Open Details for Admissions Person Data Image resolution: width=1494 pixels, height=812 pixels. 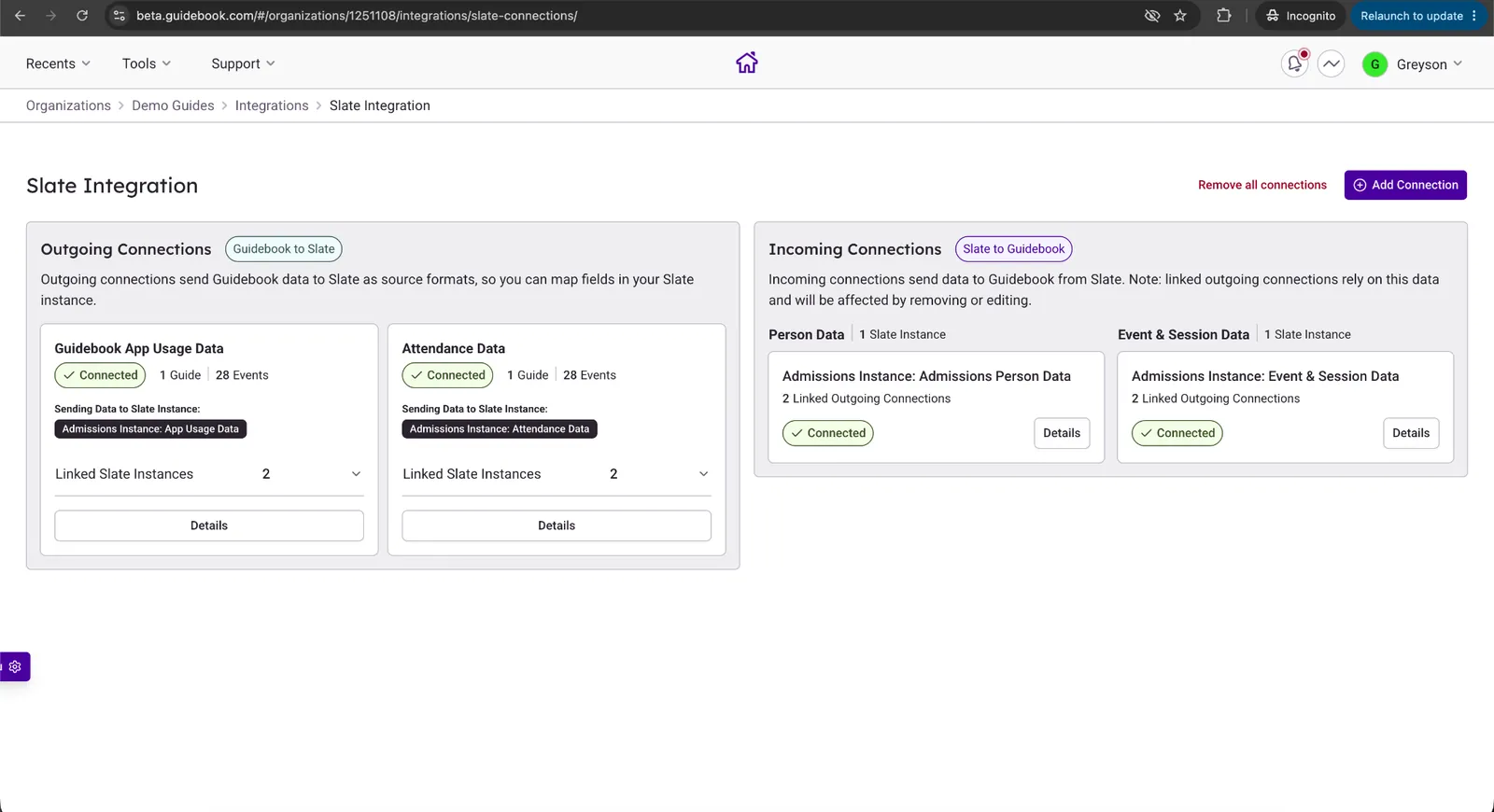pos(1062,433)
